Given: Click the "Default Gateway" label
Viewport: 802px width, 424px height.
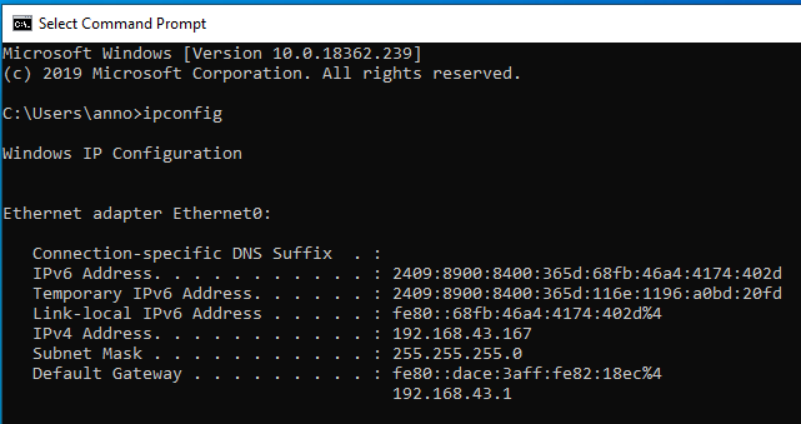Looking at the screenshot, I should coord(107,374).
